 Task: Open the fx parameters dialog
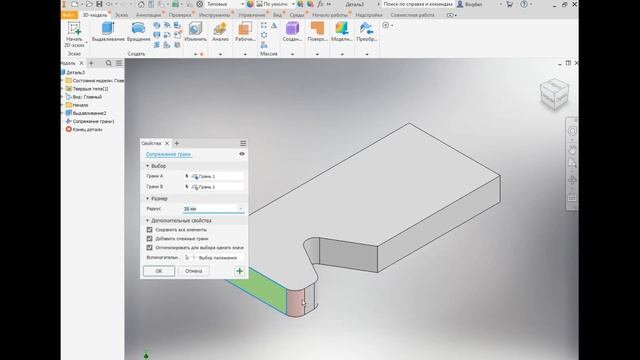tap(320, 4)
